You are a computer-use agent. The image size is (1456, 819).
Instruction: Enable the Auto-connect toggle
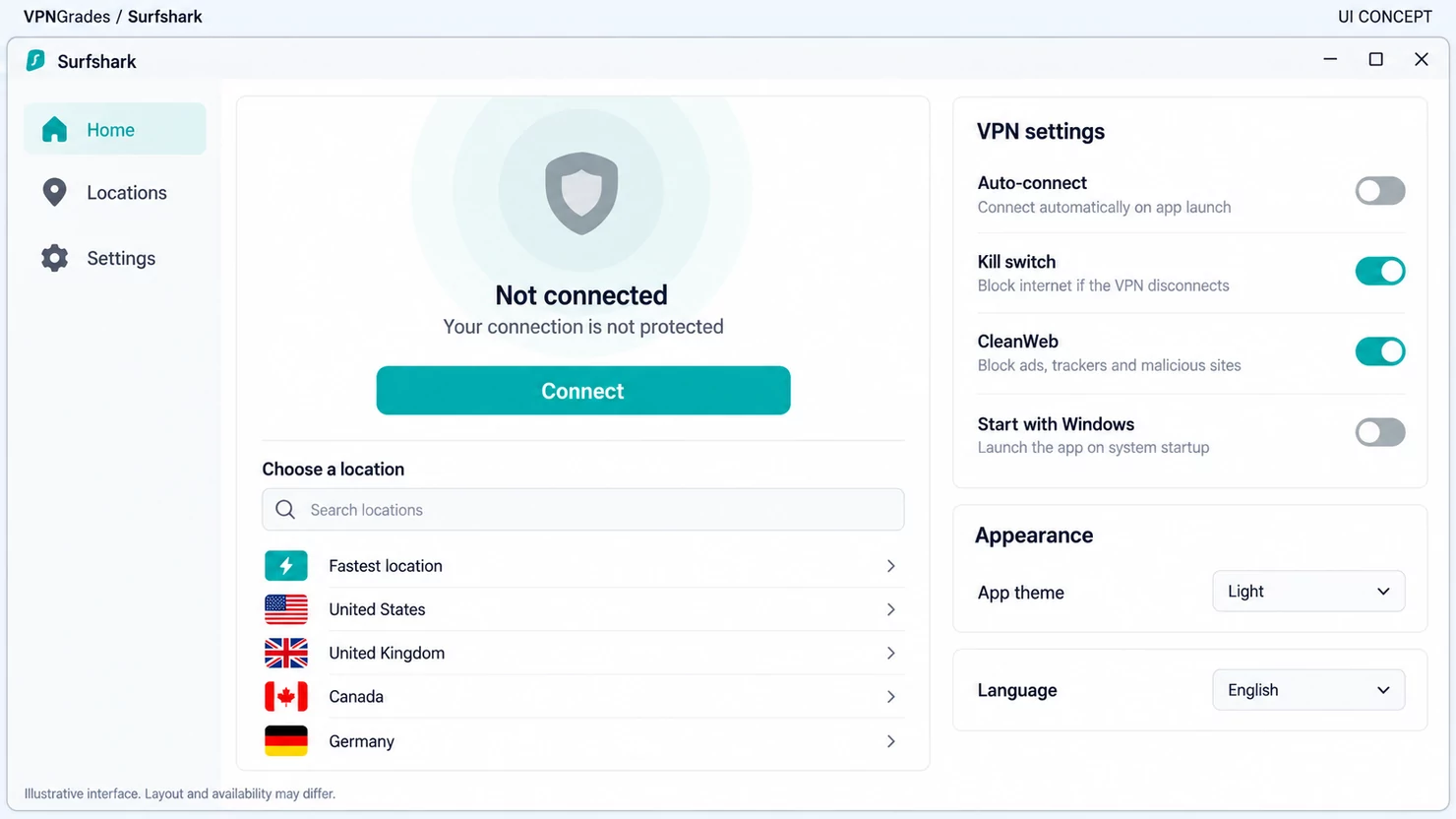(1380, 191)
